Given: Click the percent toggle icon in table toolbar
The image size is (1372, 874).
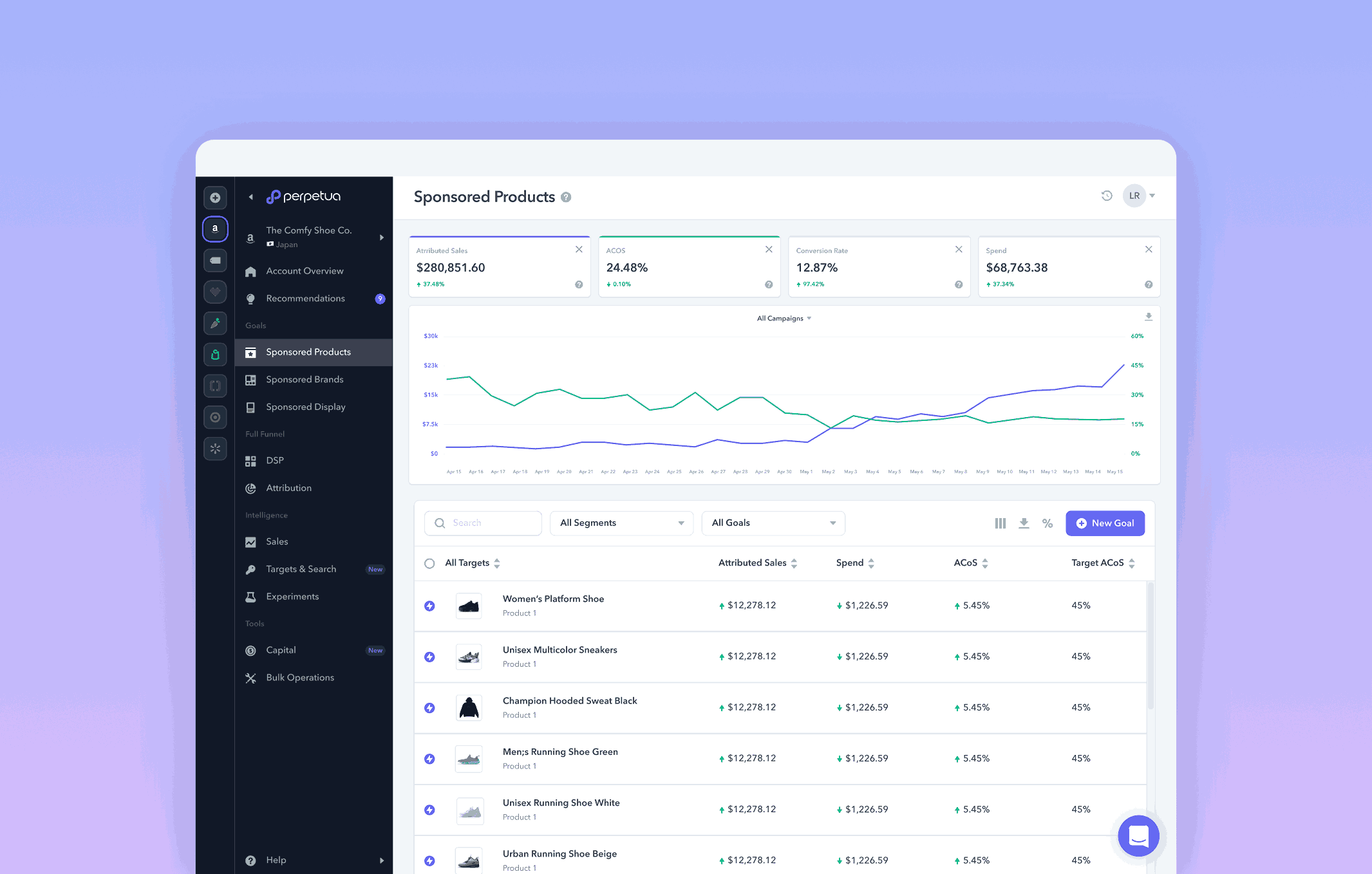Looking at the screenshot, I should pos(1048,523).
